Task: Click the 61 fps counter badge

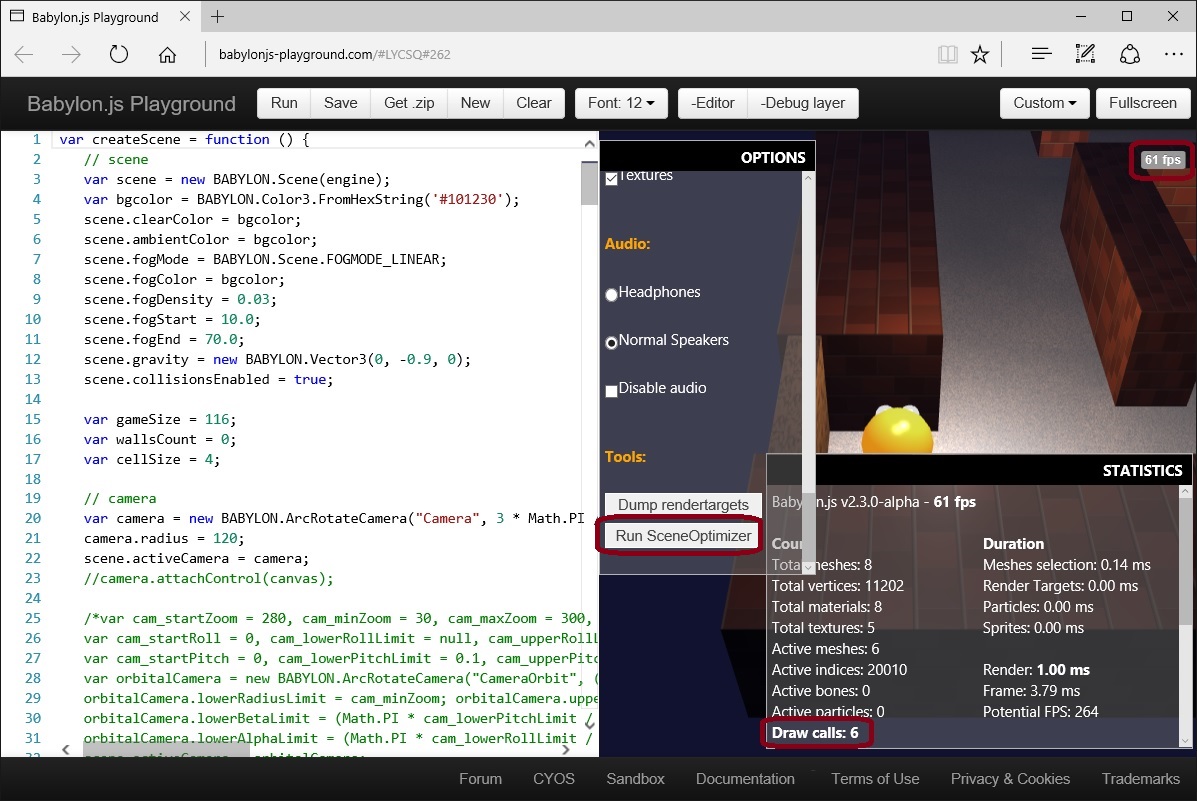Action: pyautogui.click(x=1162, y=160)
